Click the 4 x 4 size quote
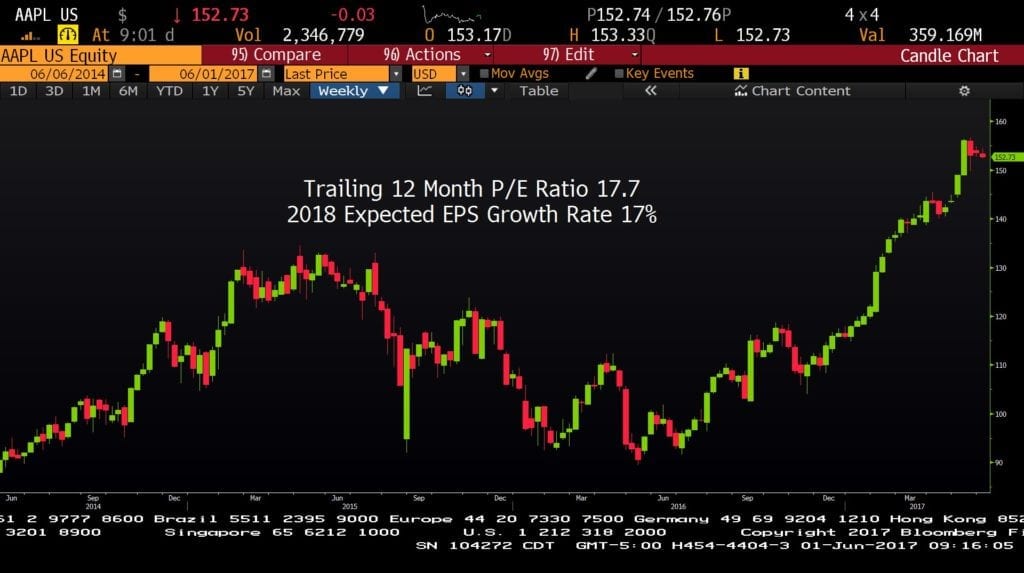Image resolution: width=1024 pixels, height=573 pixels. (862, 14)
